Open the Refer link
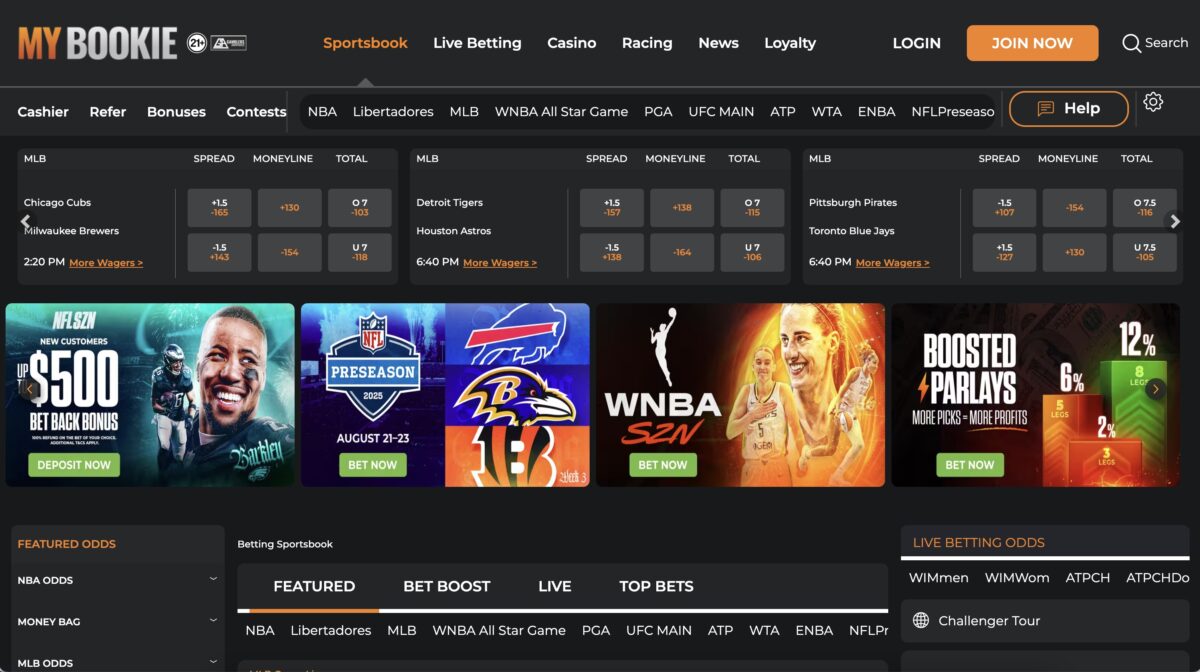Viewport: 1200px width, 672px height. tap(108, 112)
